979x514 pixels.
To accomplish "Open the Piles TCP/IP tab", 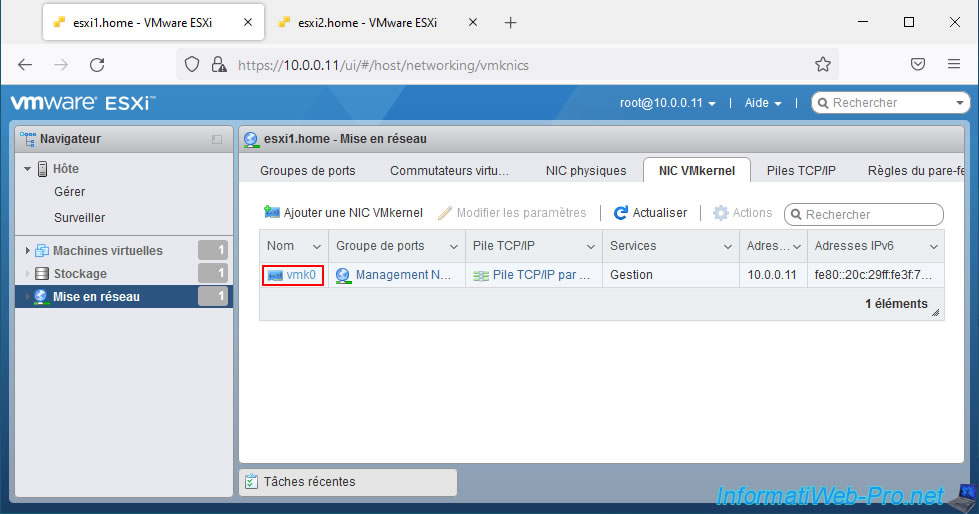I will [x=801, y=171].
